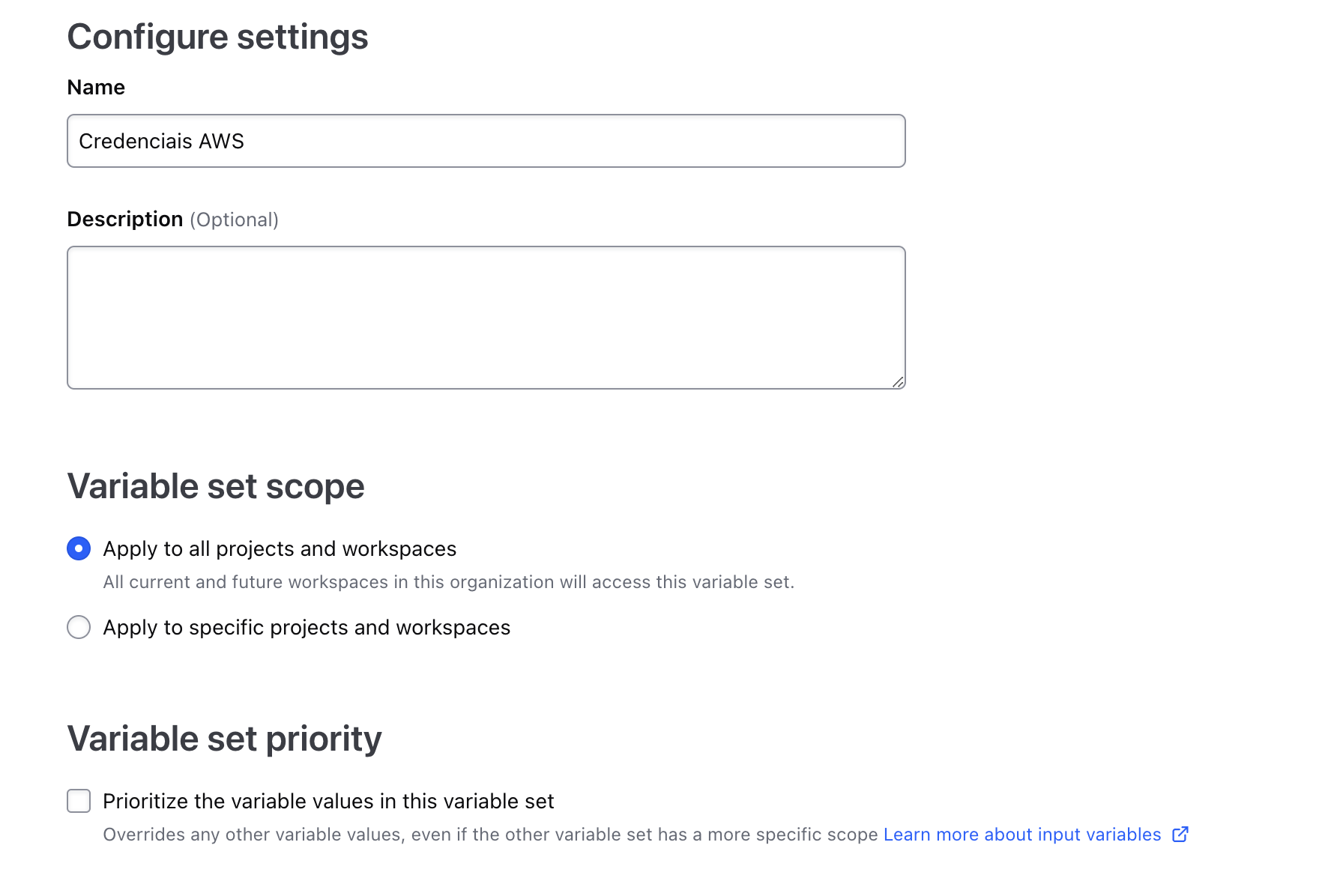Click the Description box resize handle
The width and height of the screenshot is (1337, 896).
click(898, 382)
